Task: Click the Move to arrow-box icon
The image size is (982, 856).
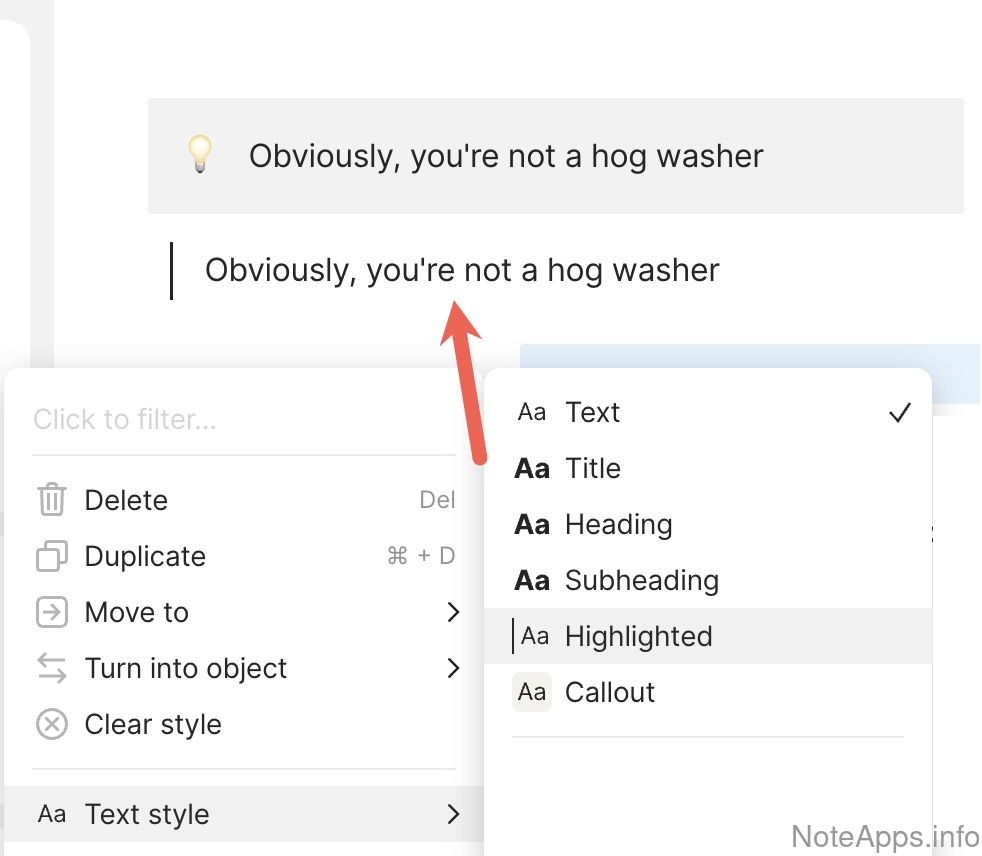Action: pos(52,612)
